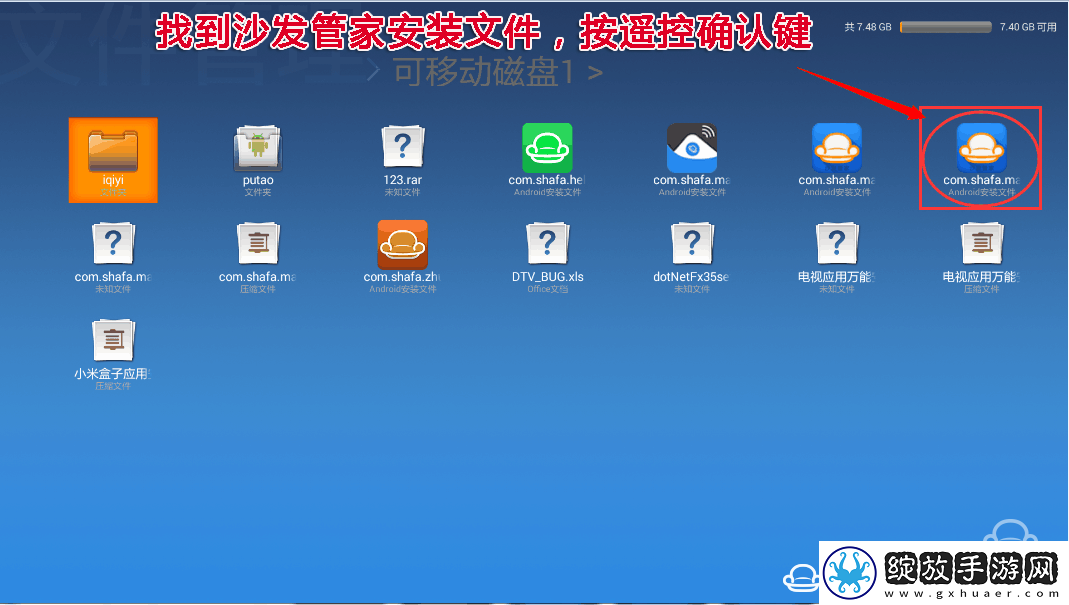1069x605 pixels.
Task: Click the 7.40 GB 可用 free space label
Action: click(x=1028, y=27)
